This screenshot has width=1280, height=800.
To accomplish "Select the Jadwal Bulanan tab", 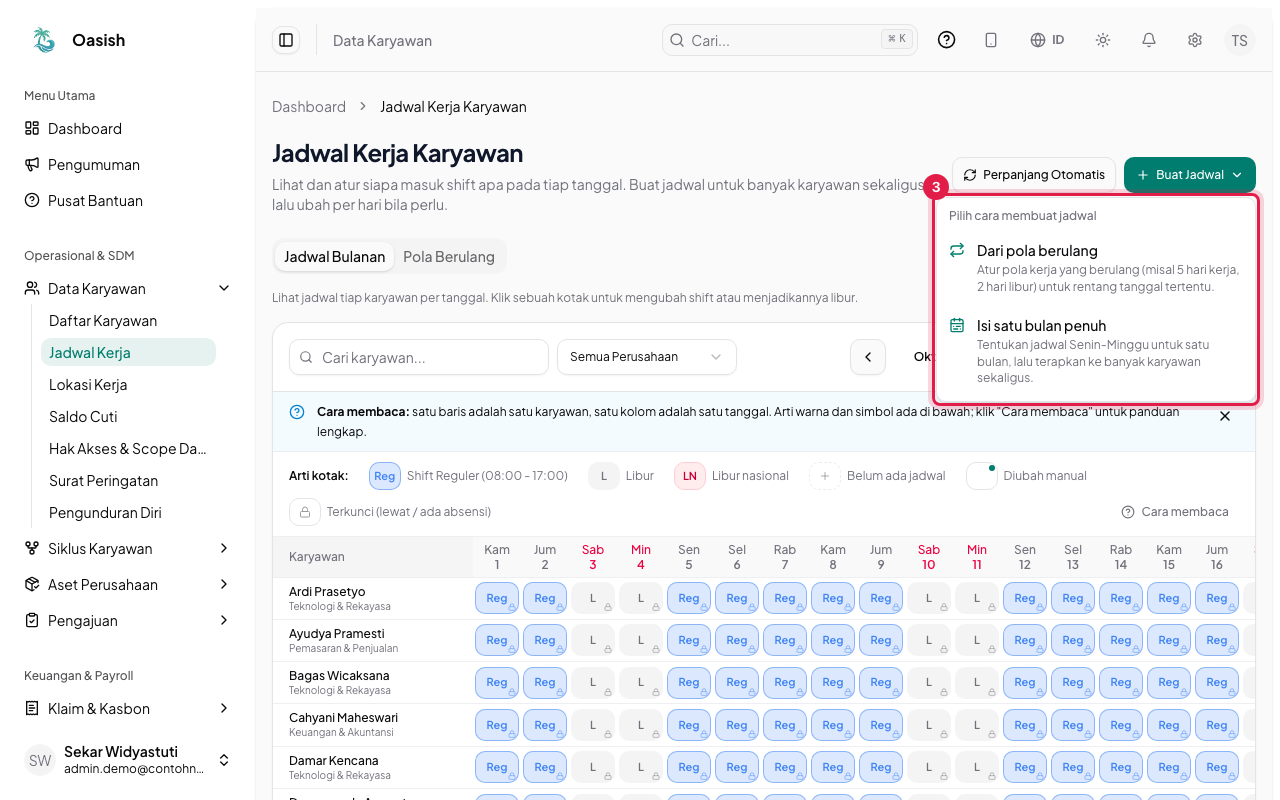I will (x=334, y=257).
